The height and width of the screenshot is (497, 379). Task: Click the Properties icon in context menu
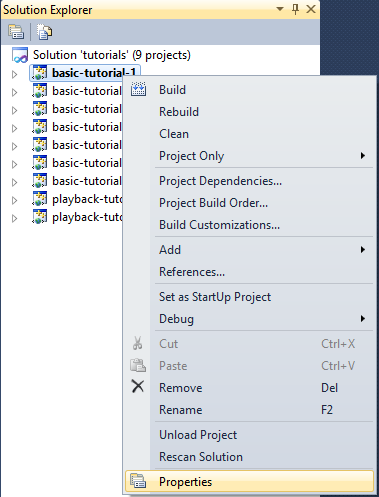coord(138,481)
